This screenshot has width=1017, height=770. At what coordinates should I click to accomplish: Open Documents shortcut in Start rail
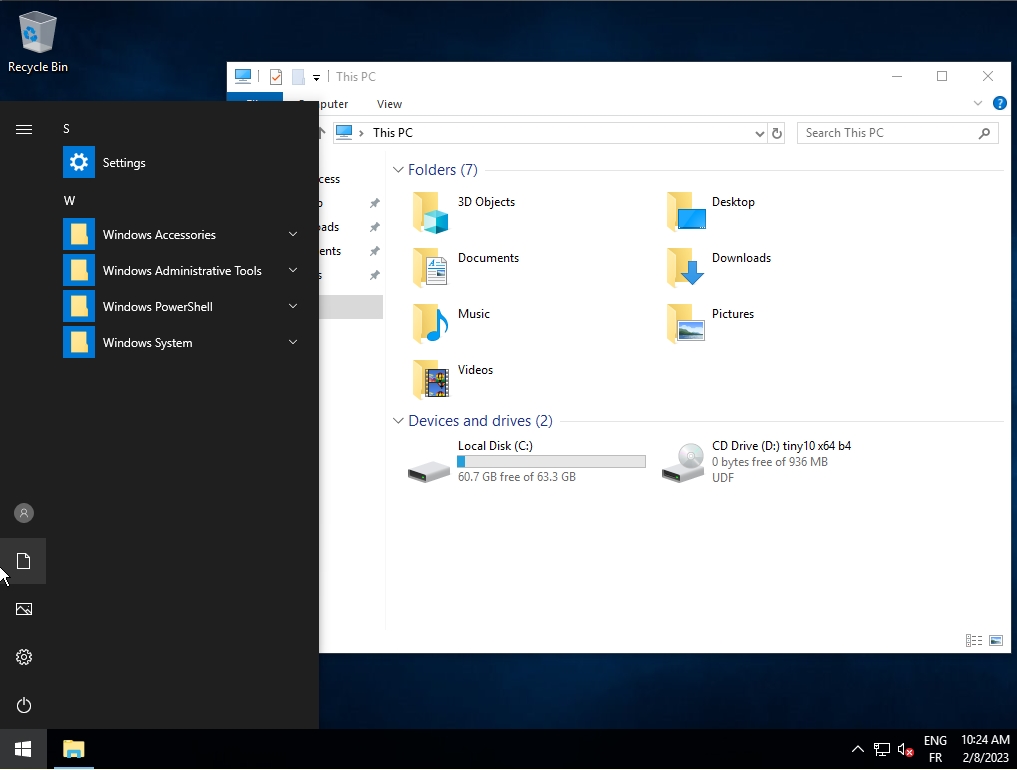click(x=24, y=561)
